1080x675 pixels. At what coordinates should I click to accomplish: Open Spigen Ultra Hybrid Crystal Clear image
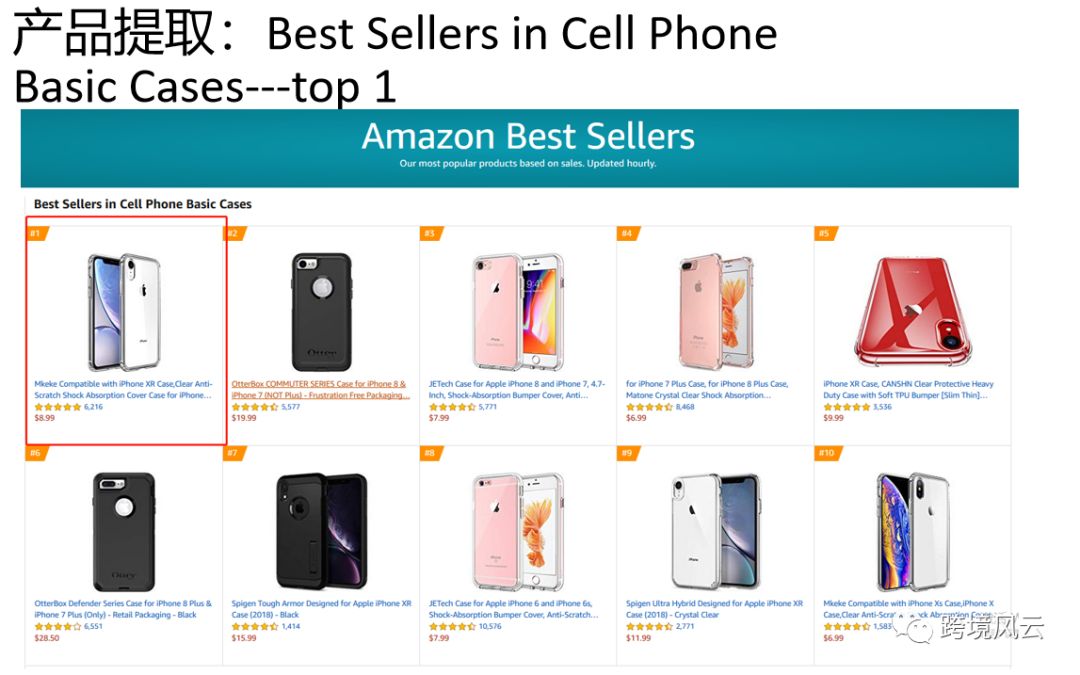[715, 530]
